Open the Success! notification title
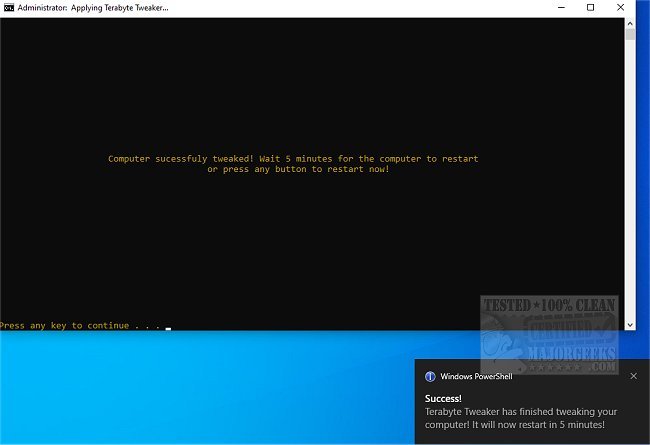Screen dimensions: 650x445 pos(443,399)
